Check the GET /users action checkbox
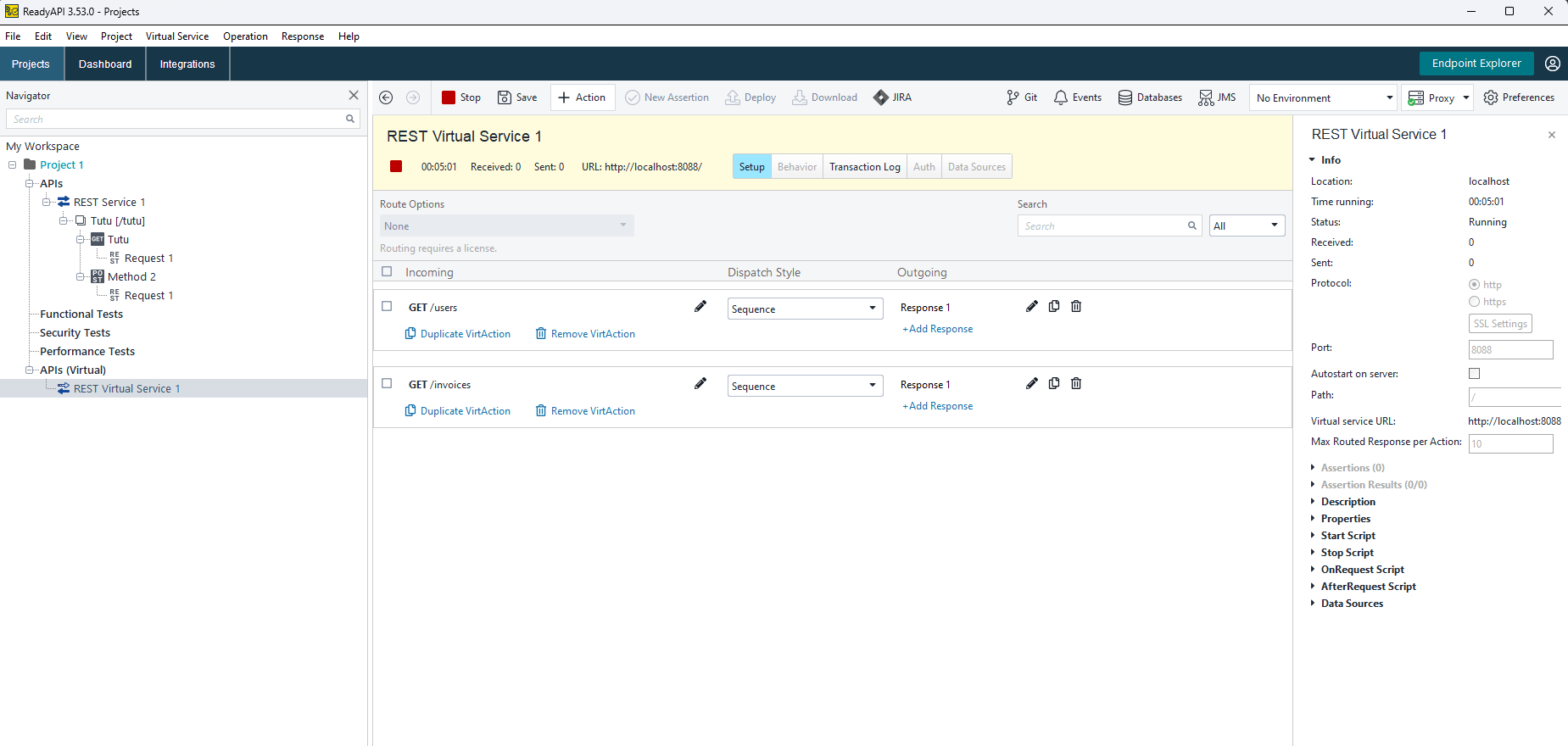 [x=387, y=307]
